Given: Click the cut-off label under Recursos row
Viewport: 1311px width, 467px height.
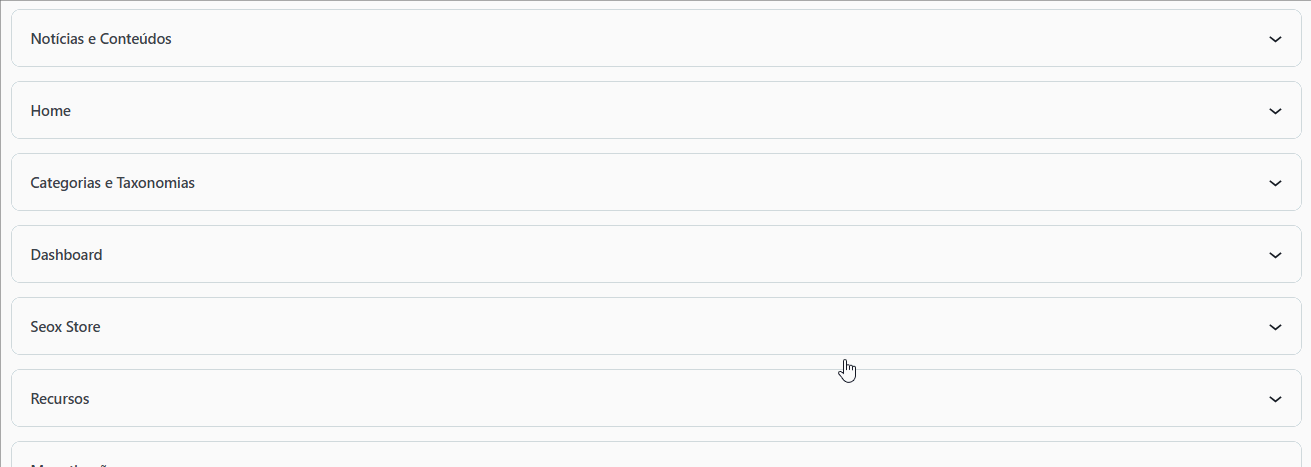Looking at the screenshot, I should tap(68, 464).
